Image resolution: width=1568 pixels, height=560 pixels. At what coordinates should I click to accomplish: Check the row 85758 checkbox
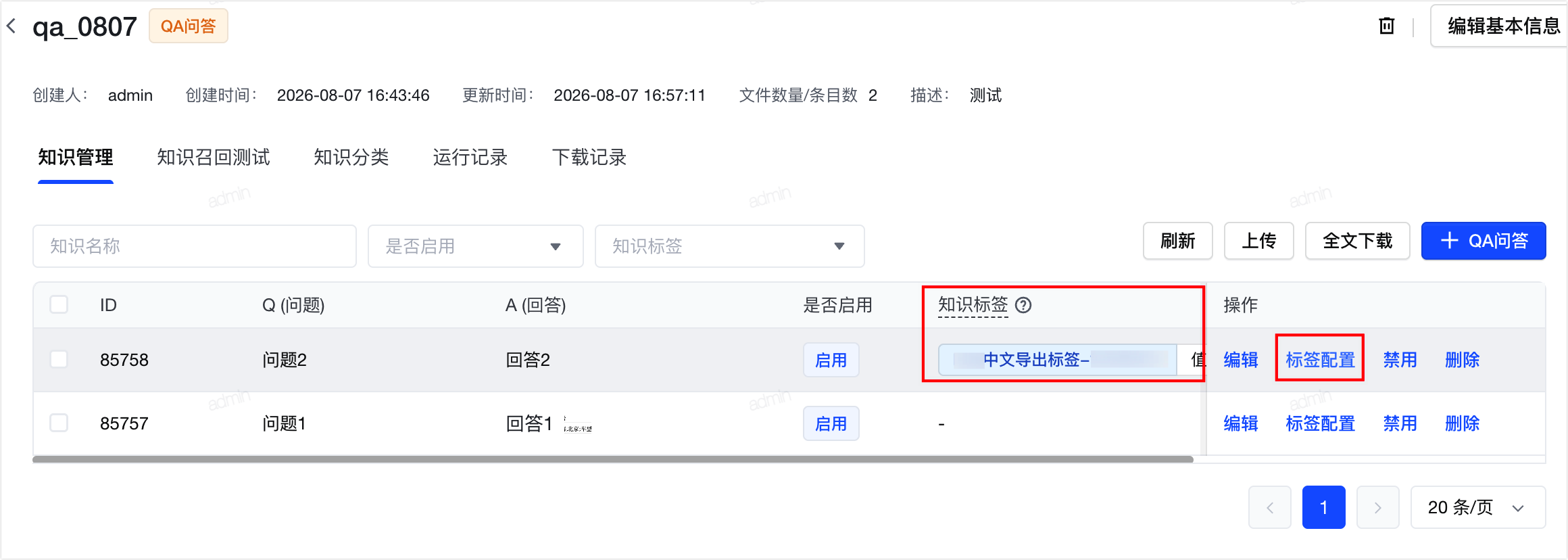59,359
